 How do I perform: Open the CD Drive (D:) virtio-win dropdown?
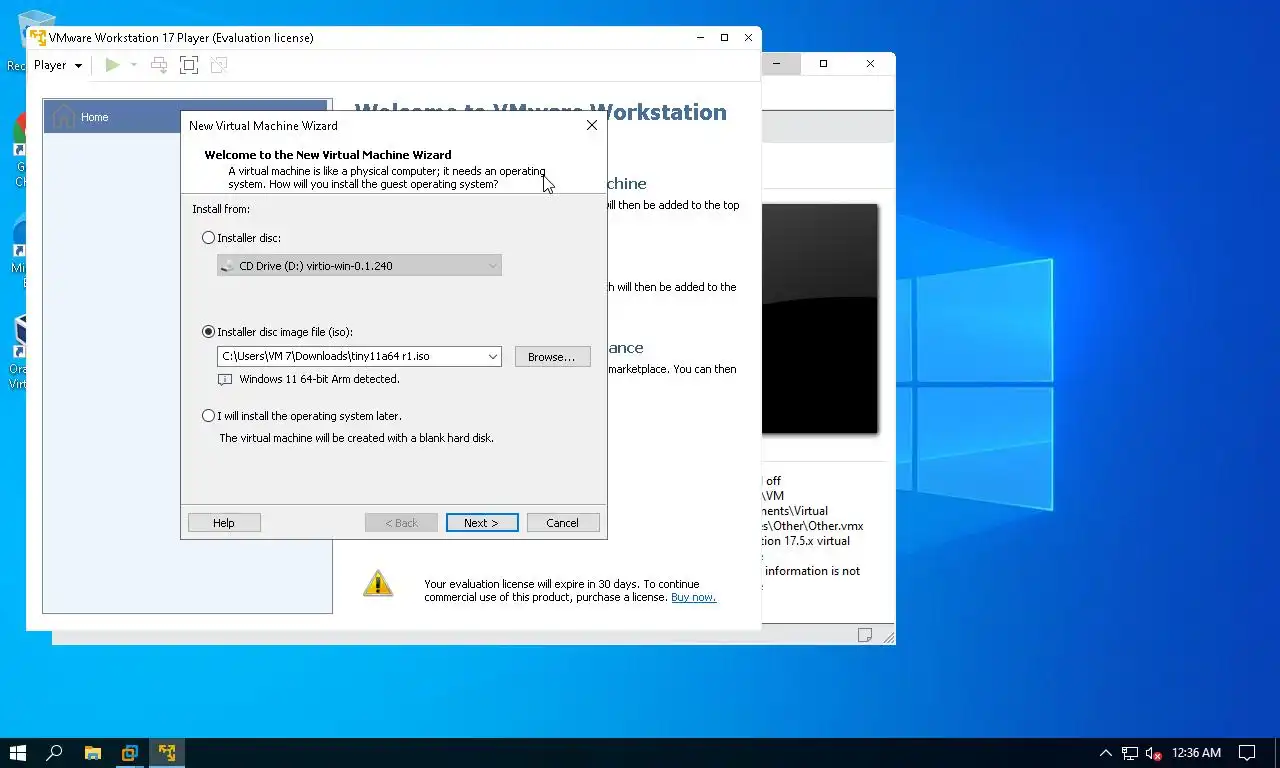point(359,266)
